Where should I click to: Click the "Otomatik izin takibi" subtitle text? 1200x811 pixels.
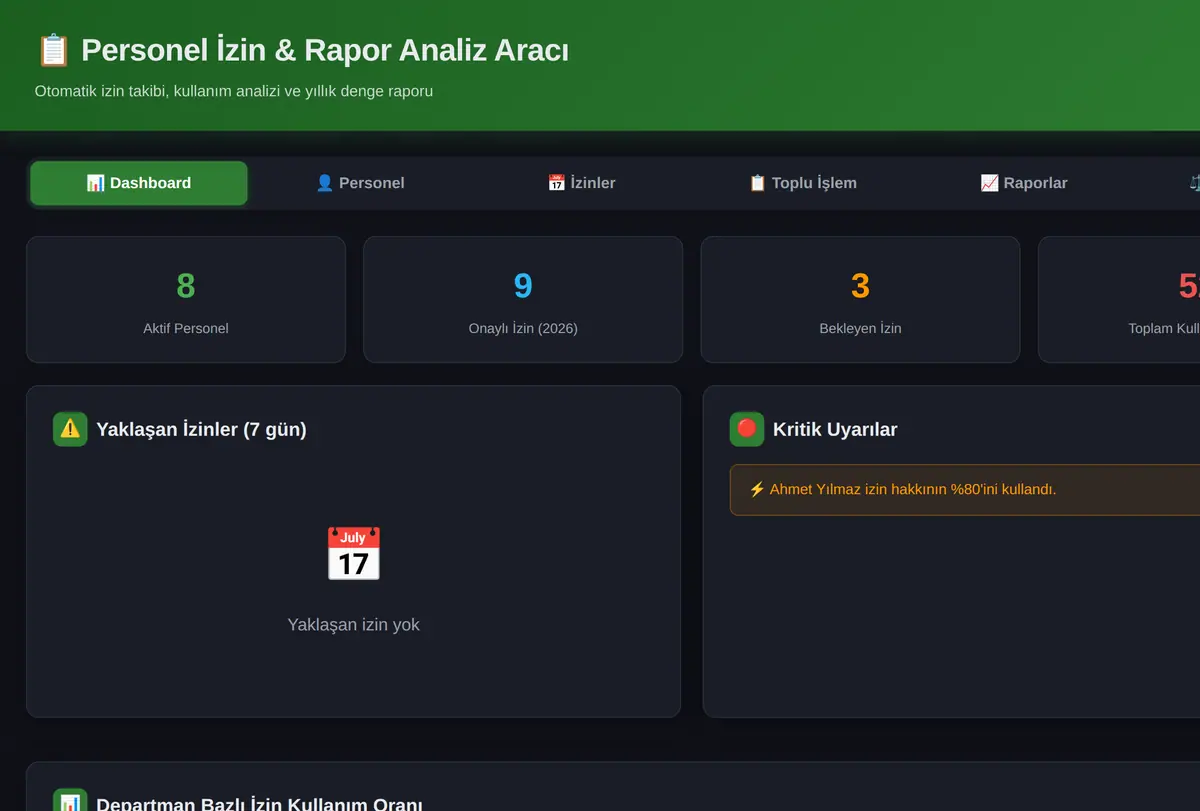point(233,91)
